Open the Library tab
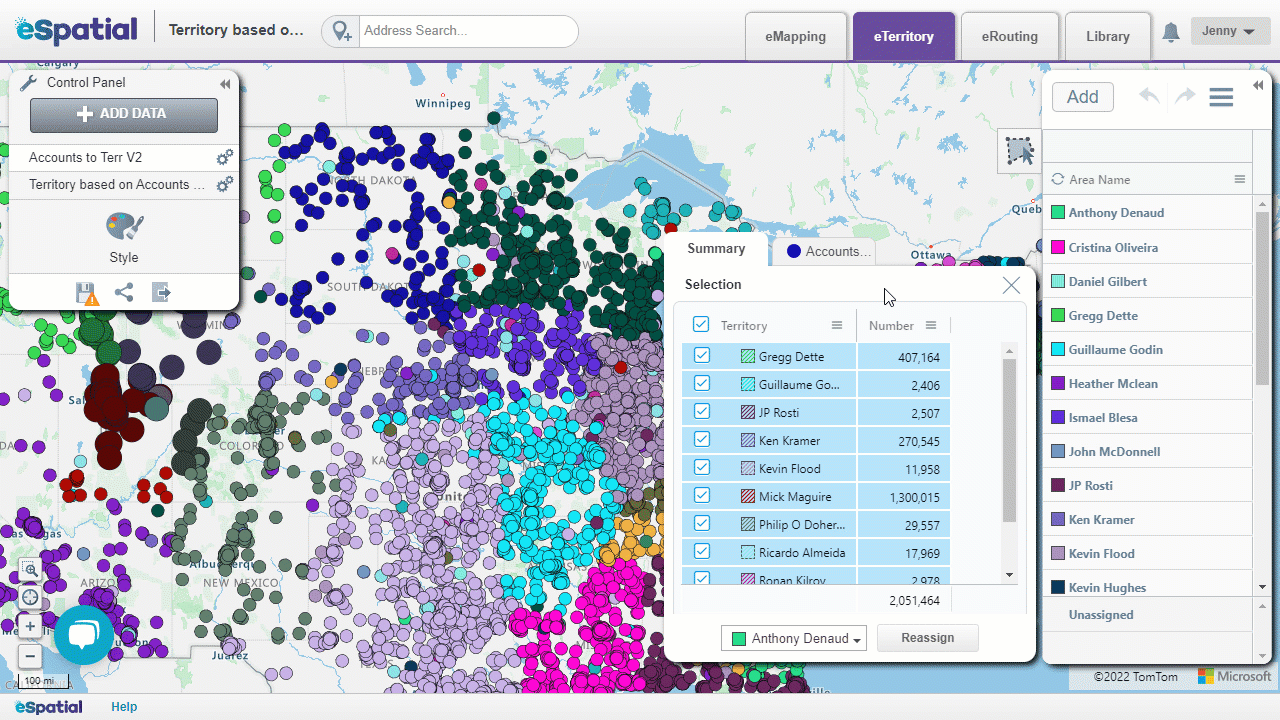1280x720 pixels. click(x=1108, y=37)
